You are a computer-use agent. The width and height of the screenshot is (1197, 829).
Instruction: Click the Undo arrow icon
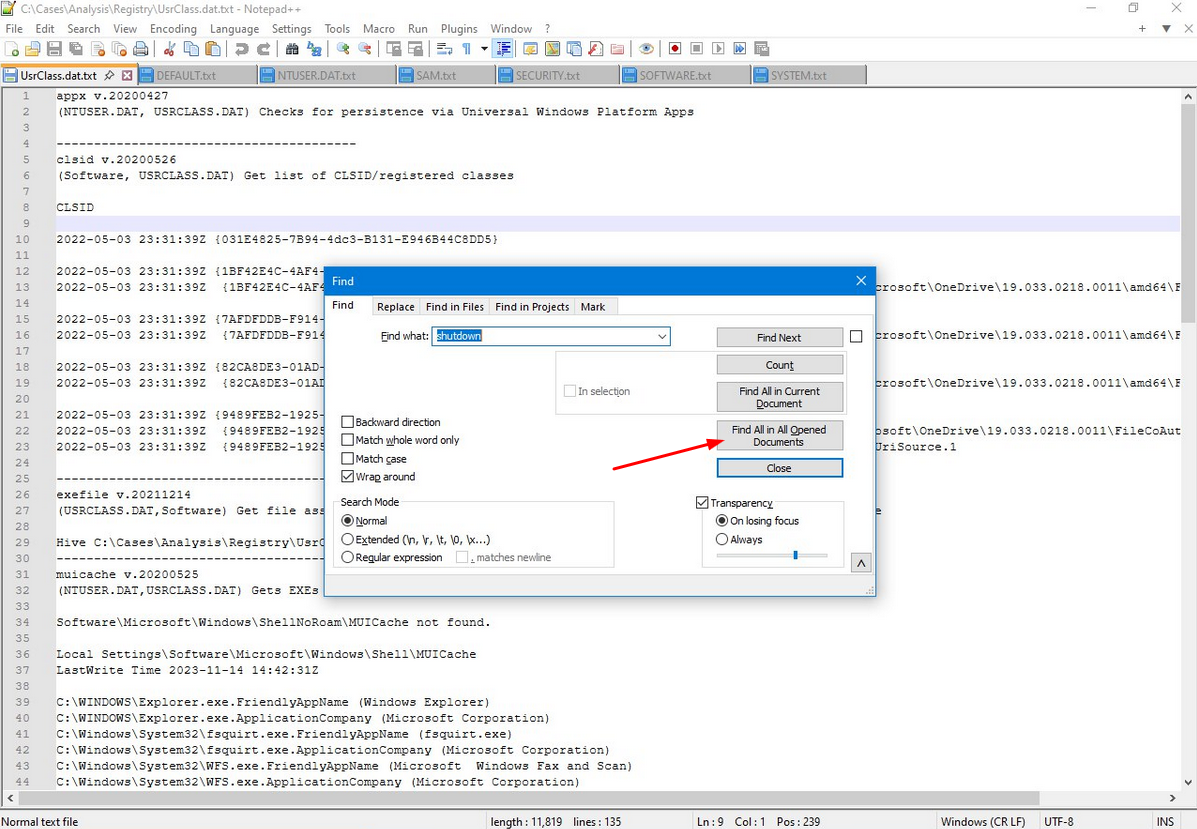tap(241, 49)
